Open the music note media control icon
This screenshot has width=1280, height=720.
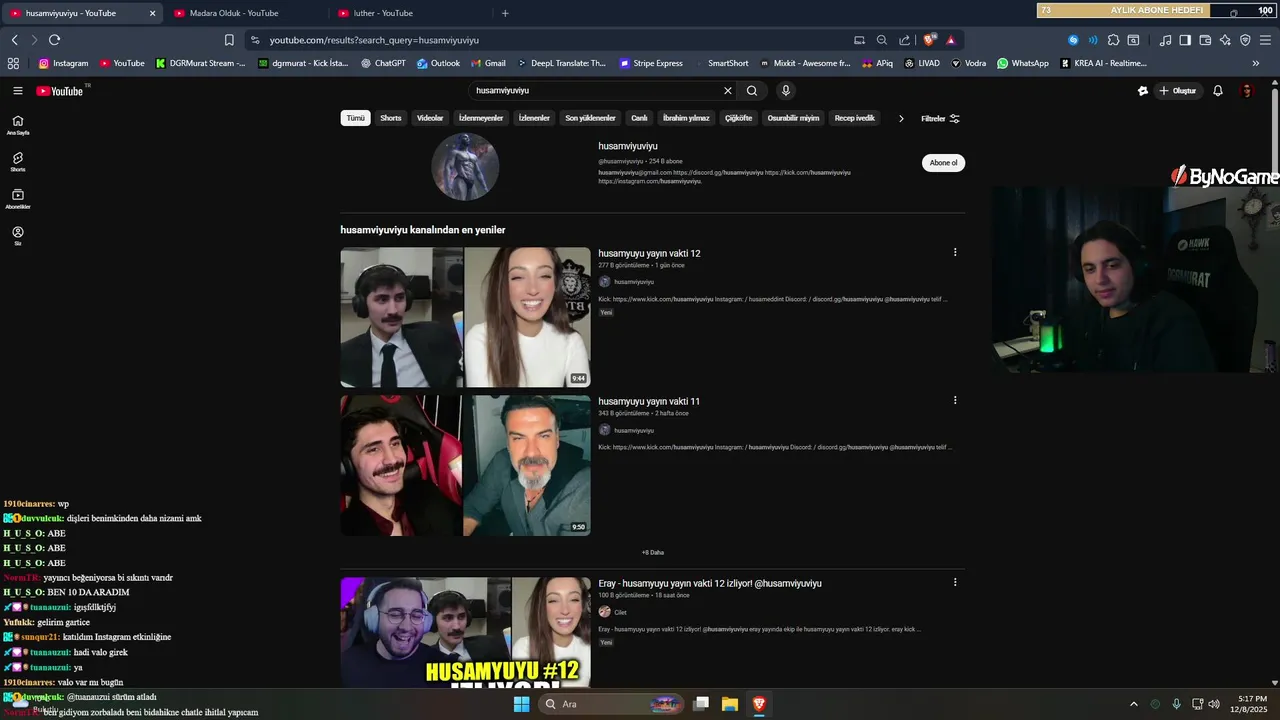[1165, 40]
